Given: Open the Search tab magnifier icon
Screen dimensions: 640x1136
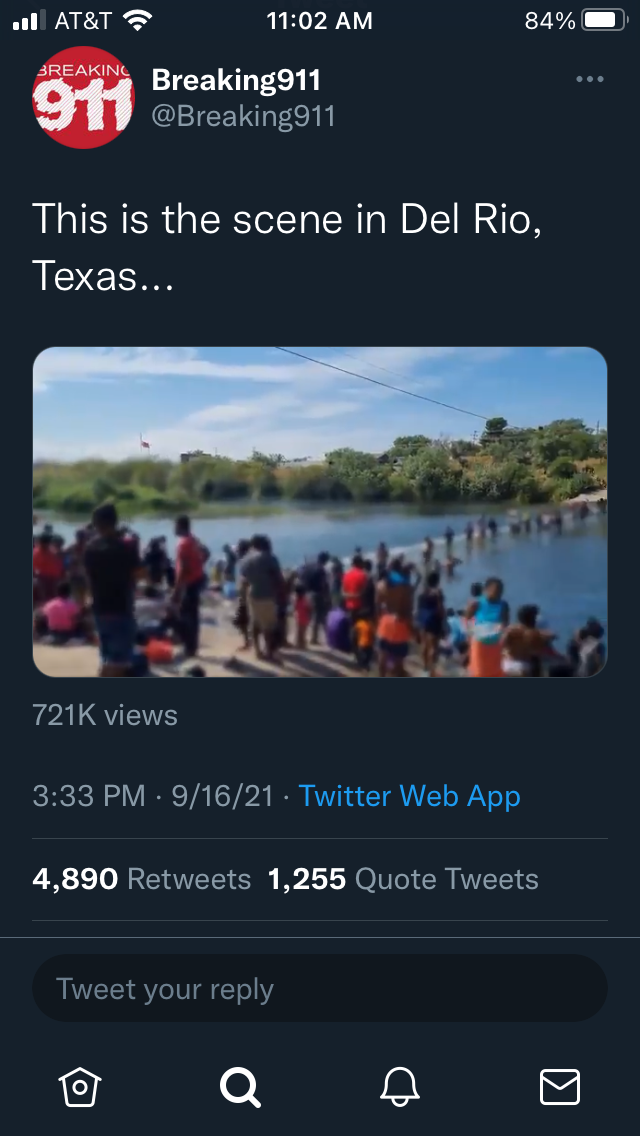Looking at the screenshot, I should (240, 1086).
